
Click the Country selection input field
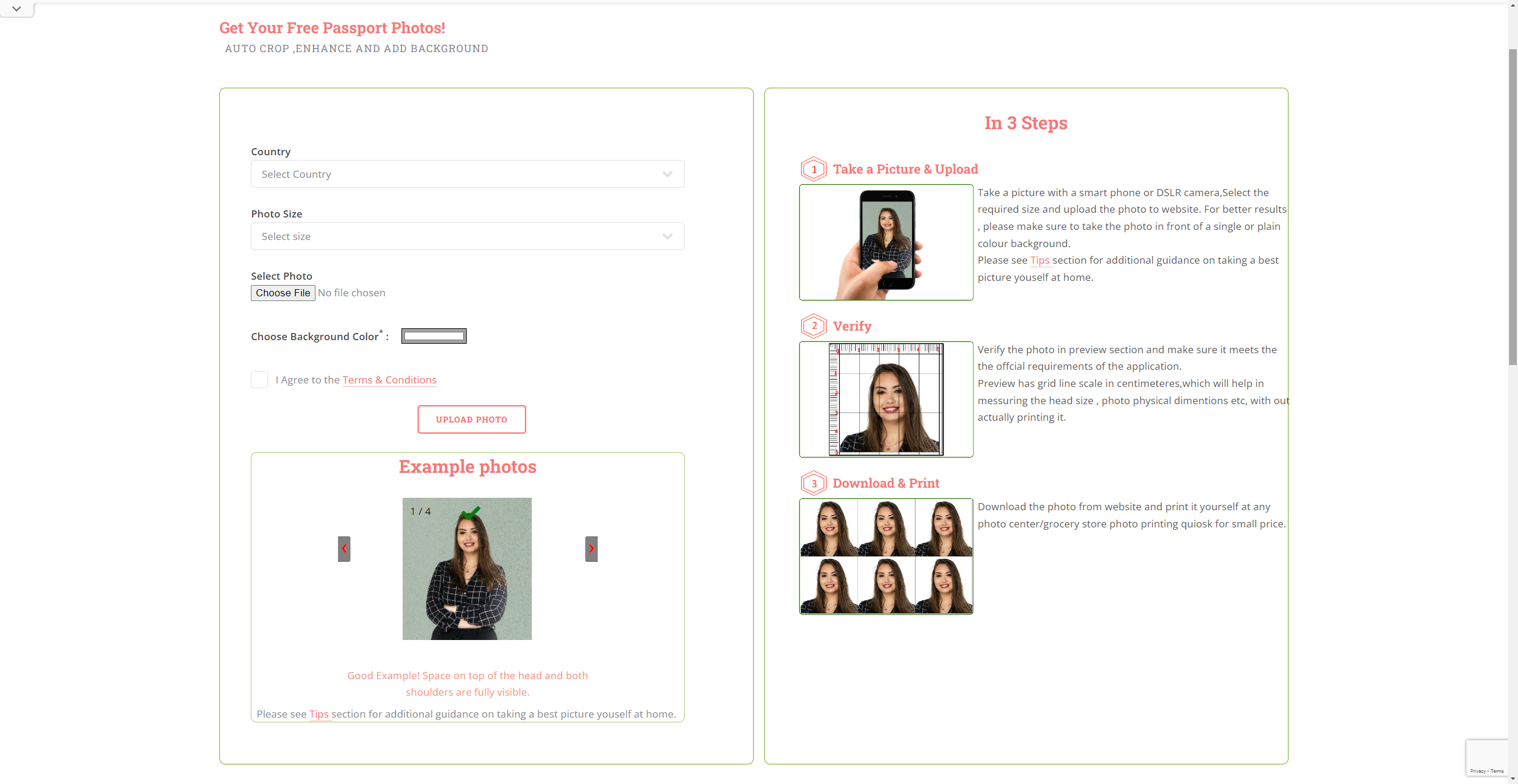[x=467, y=174]
